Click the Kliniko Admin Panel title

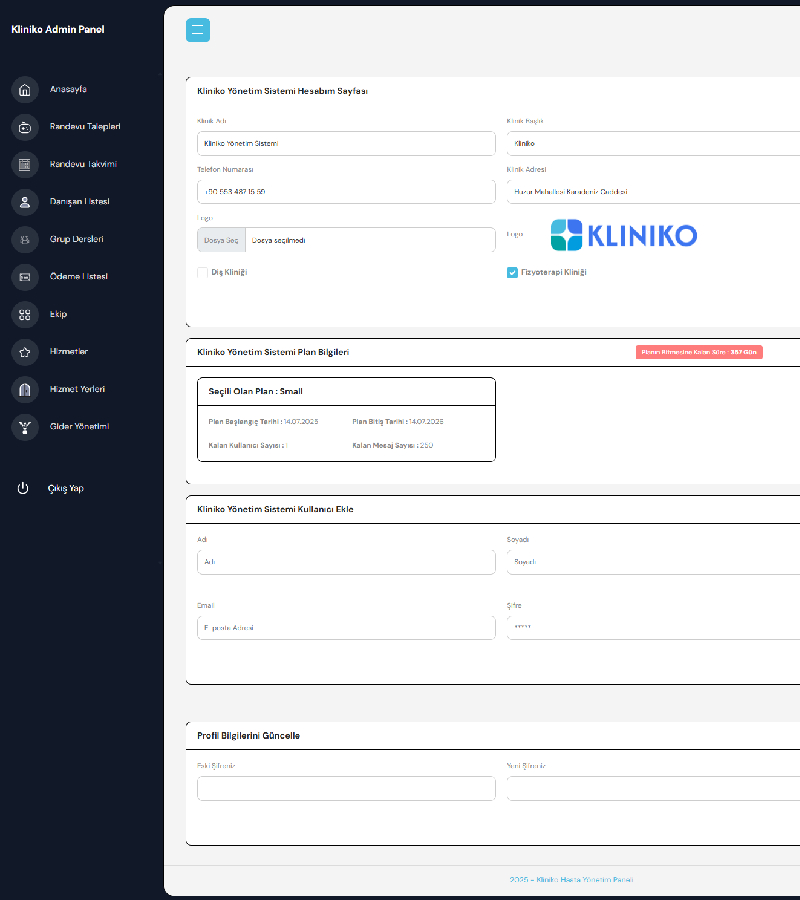[57, 29]
